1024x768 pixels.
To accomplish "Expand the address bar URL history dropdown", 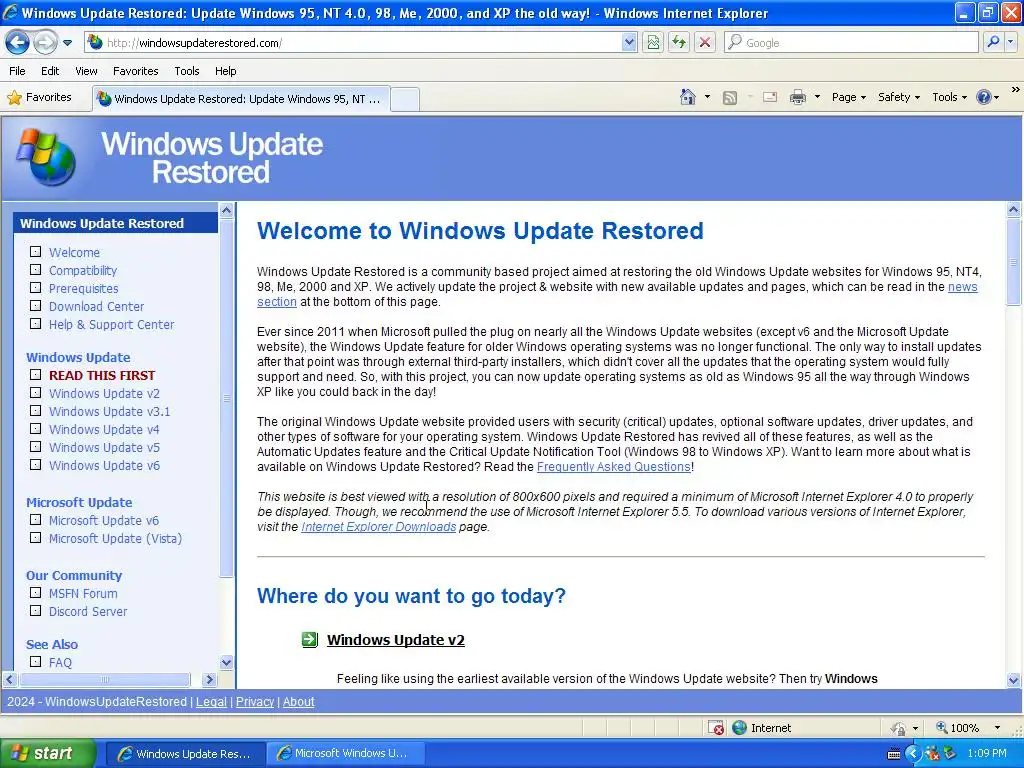I will click(x=628, y=42).
